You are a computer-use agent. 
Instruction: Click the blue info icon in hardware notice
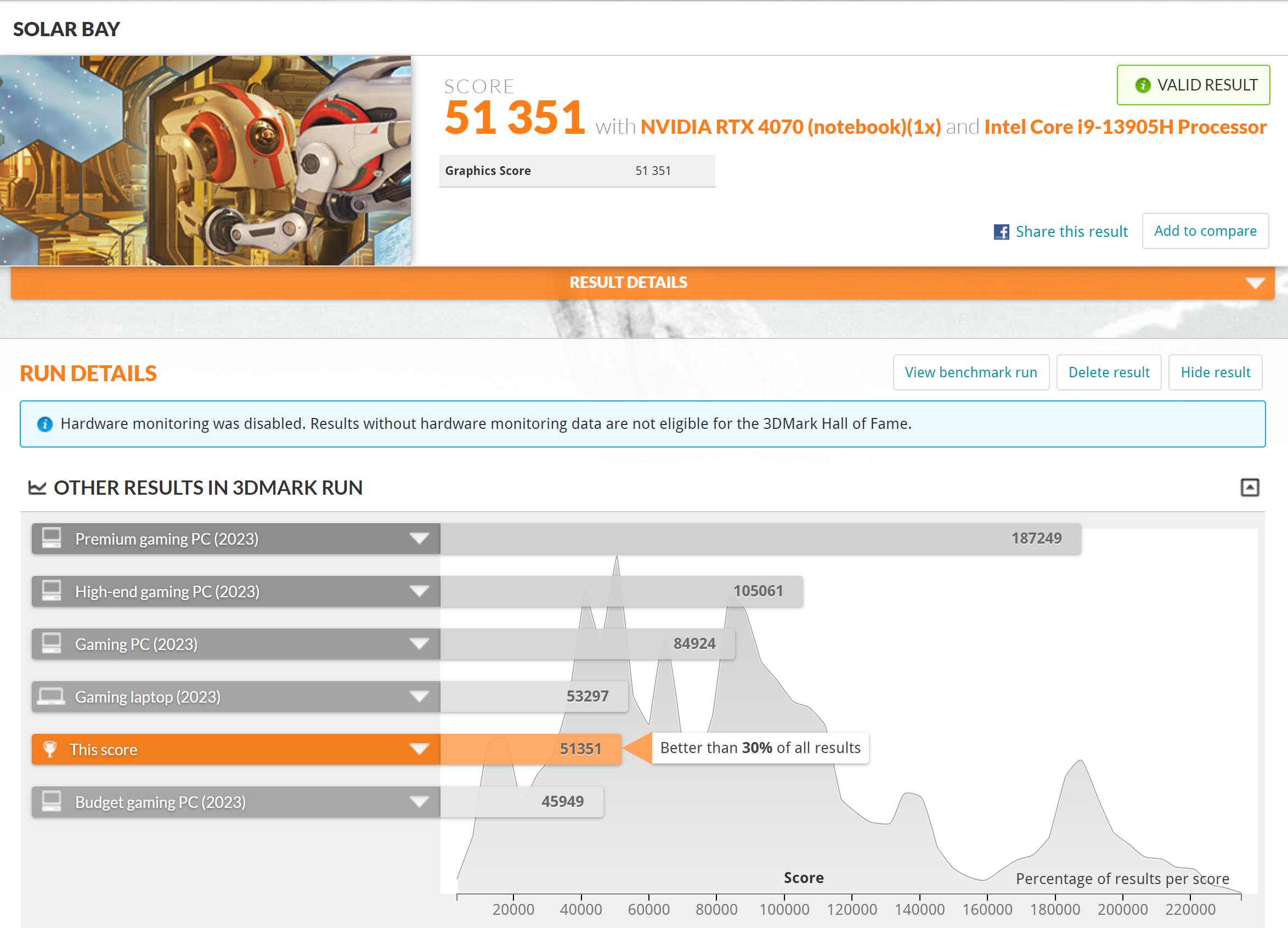point(45,425)
